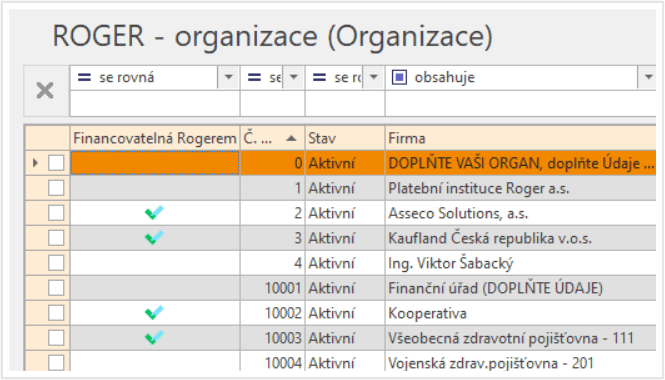This screenshot has height=380, width=665.
Task: Sort by the Č. column header
Action: 272,138
